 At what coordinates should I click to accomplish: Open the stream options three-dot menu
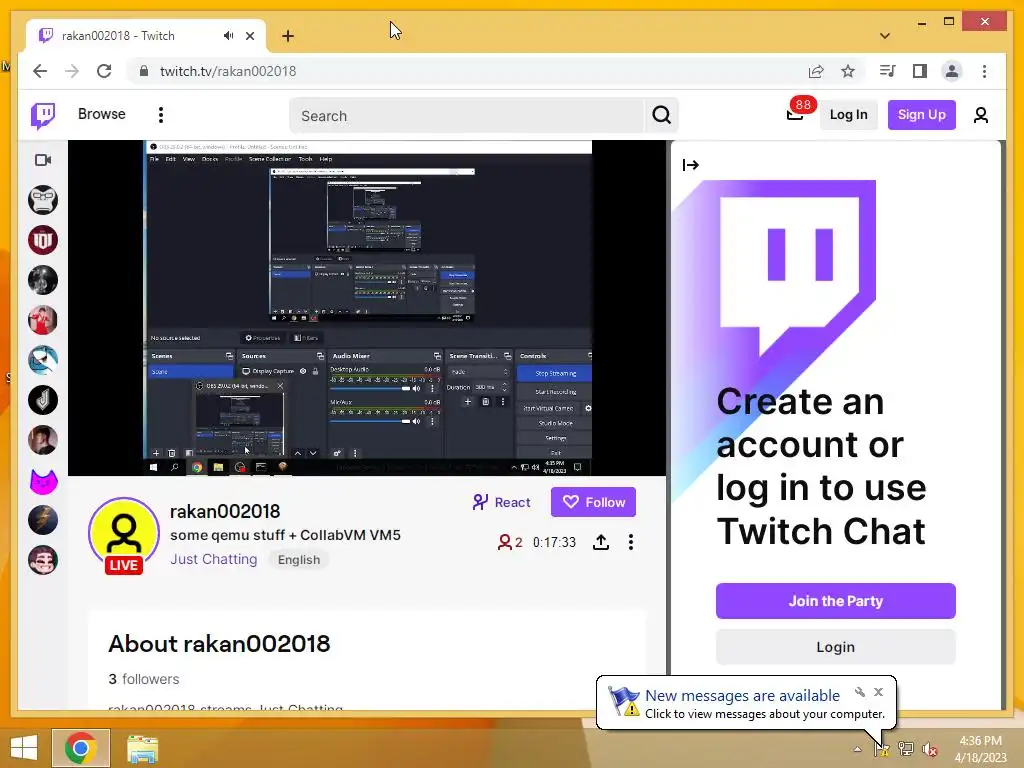(630, 542)
